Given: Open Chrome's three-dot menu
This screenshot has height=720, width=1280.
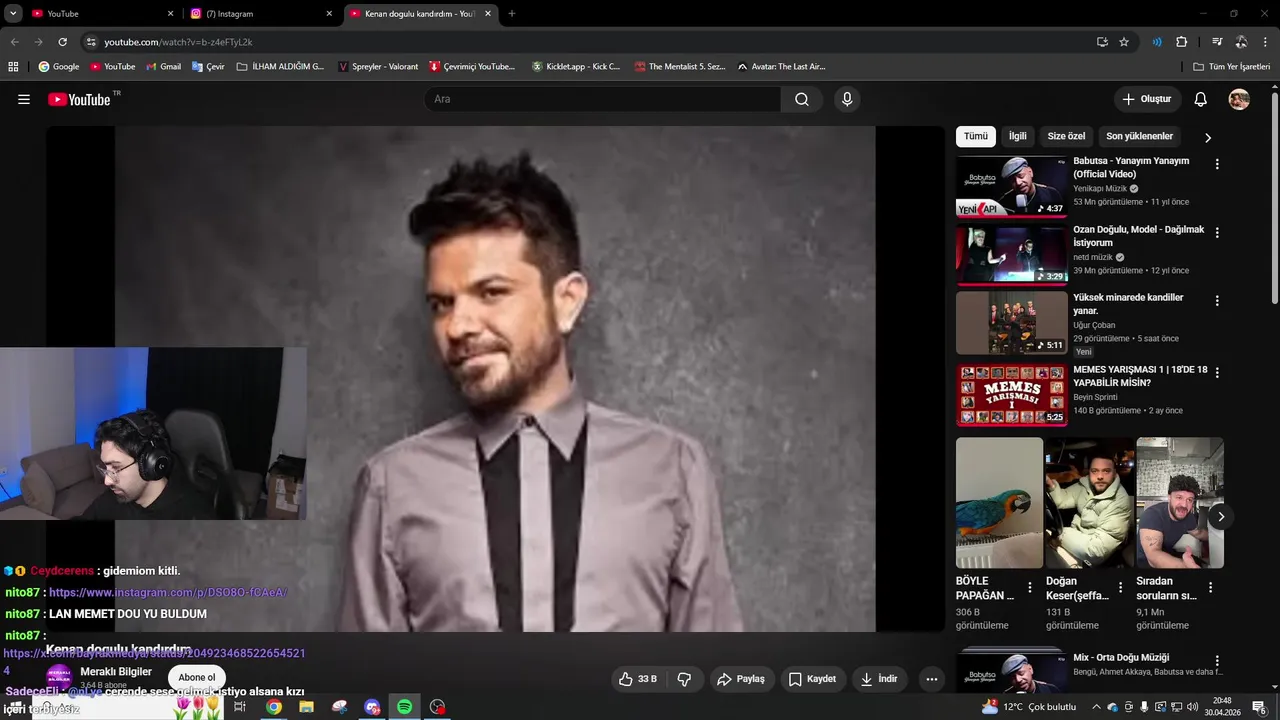Looking at the screenshot, I should [1265, 42].
